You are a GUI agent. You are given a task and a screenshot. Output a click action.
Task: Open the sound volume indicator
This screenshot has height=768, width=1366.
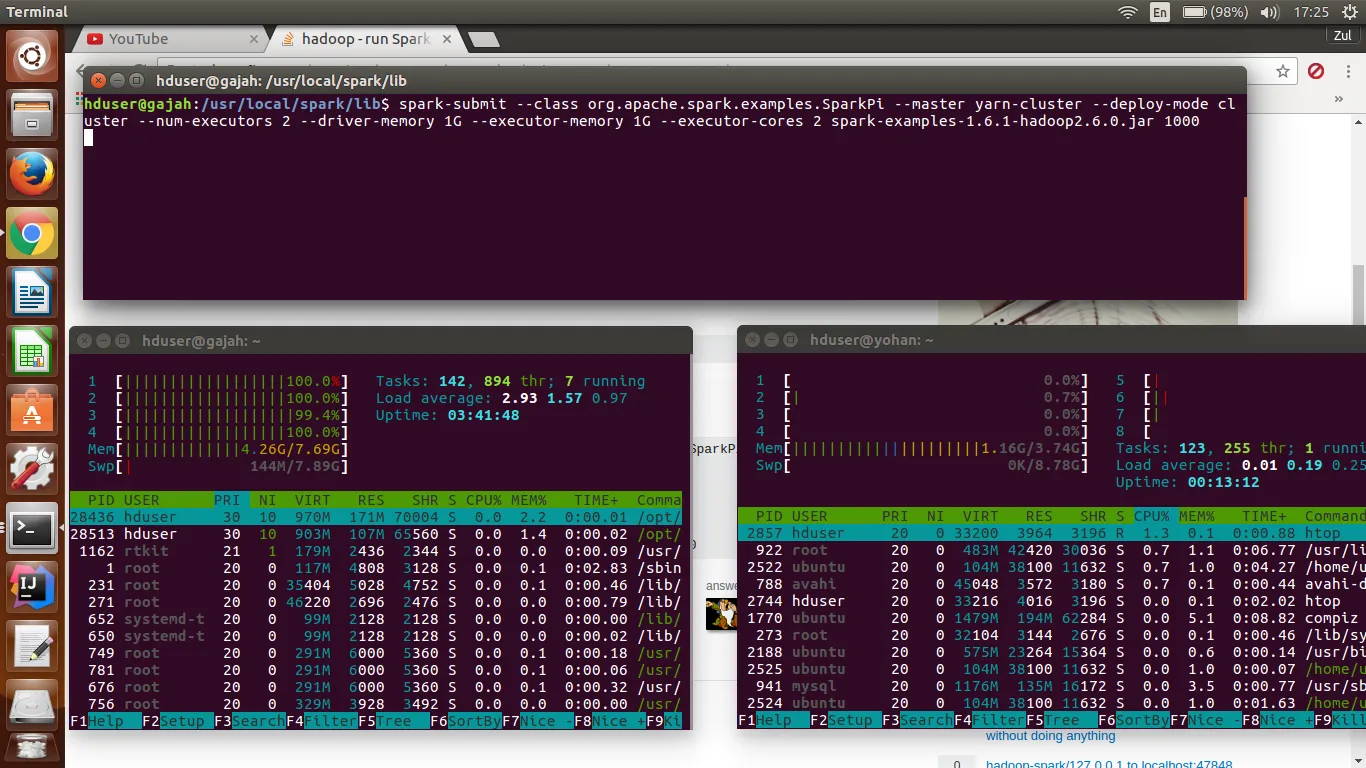point(1270,12)
